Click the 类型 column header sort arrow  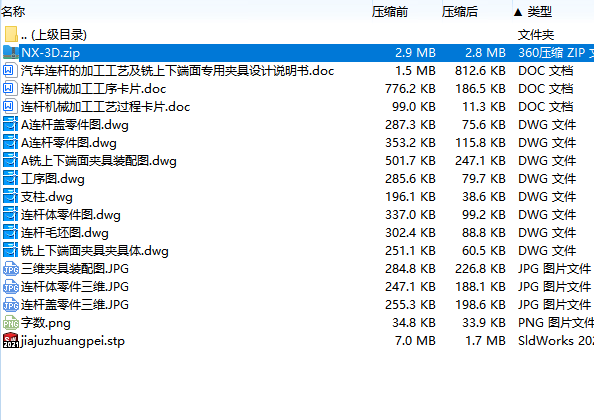coord(518,12)
